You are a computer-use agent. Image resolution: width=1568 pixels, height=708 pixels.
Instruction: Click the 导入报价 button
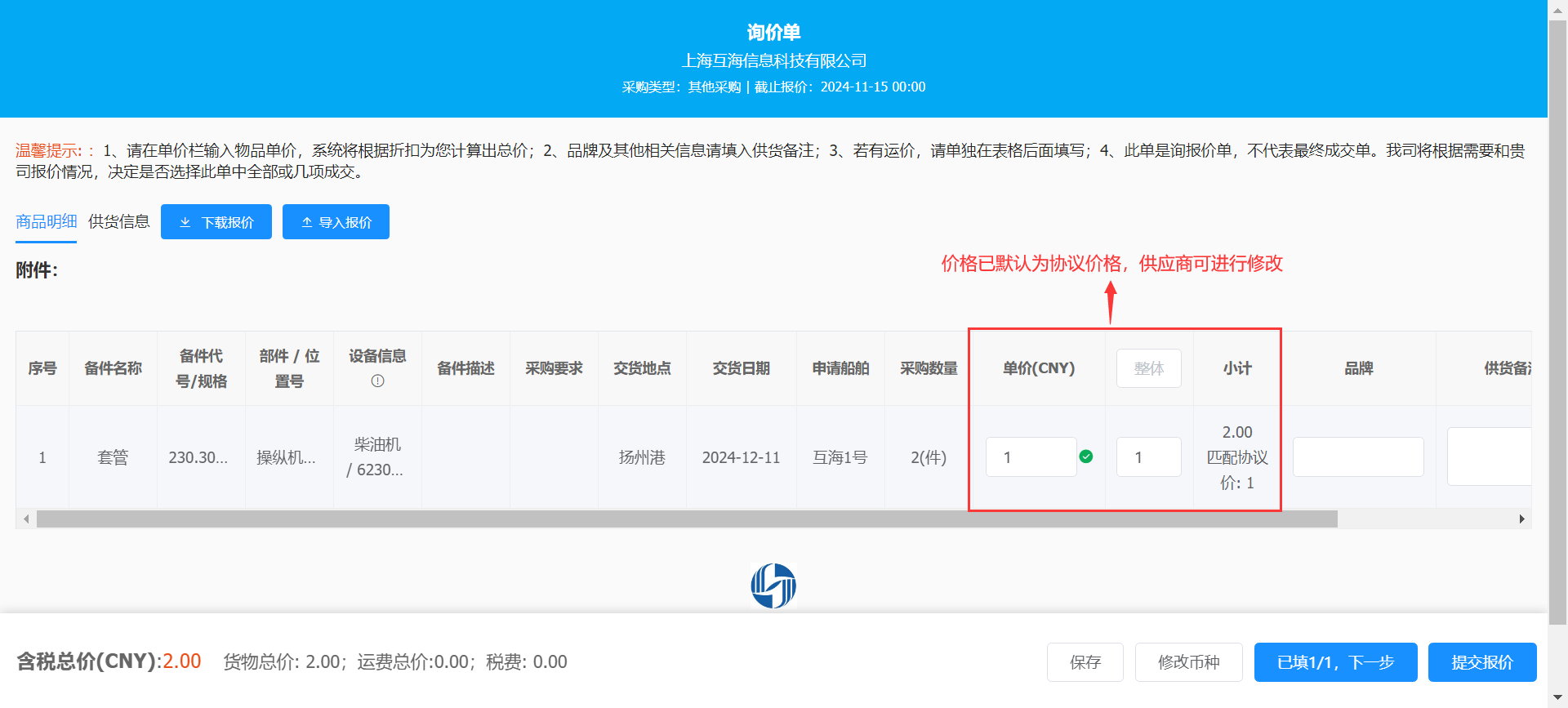[x=336, y=222]
